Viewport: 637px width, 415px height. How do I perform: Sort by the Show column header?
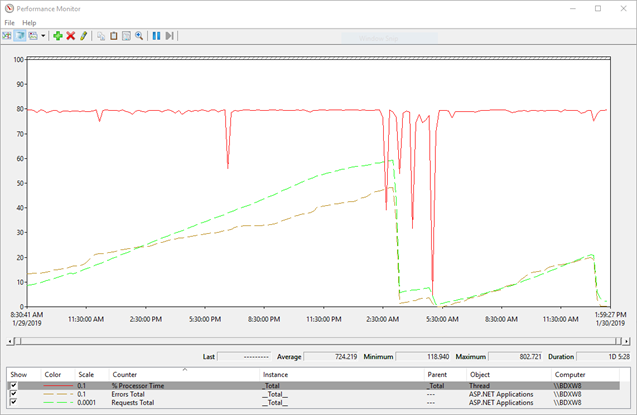click(x=24, y=374)
